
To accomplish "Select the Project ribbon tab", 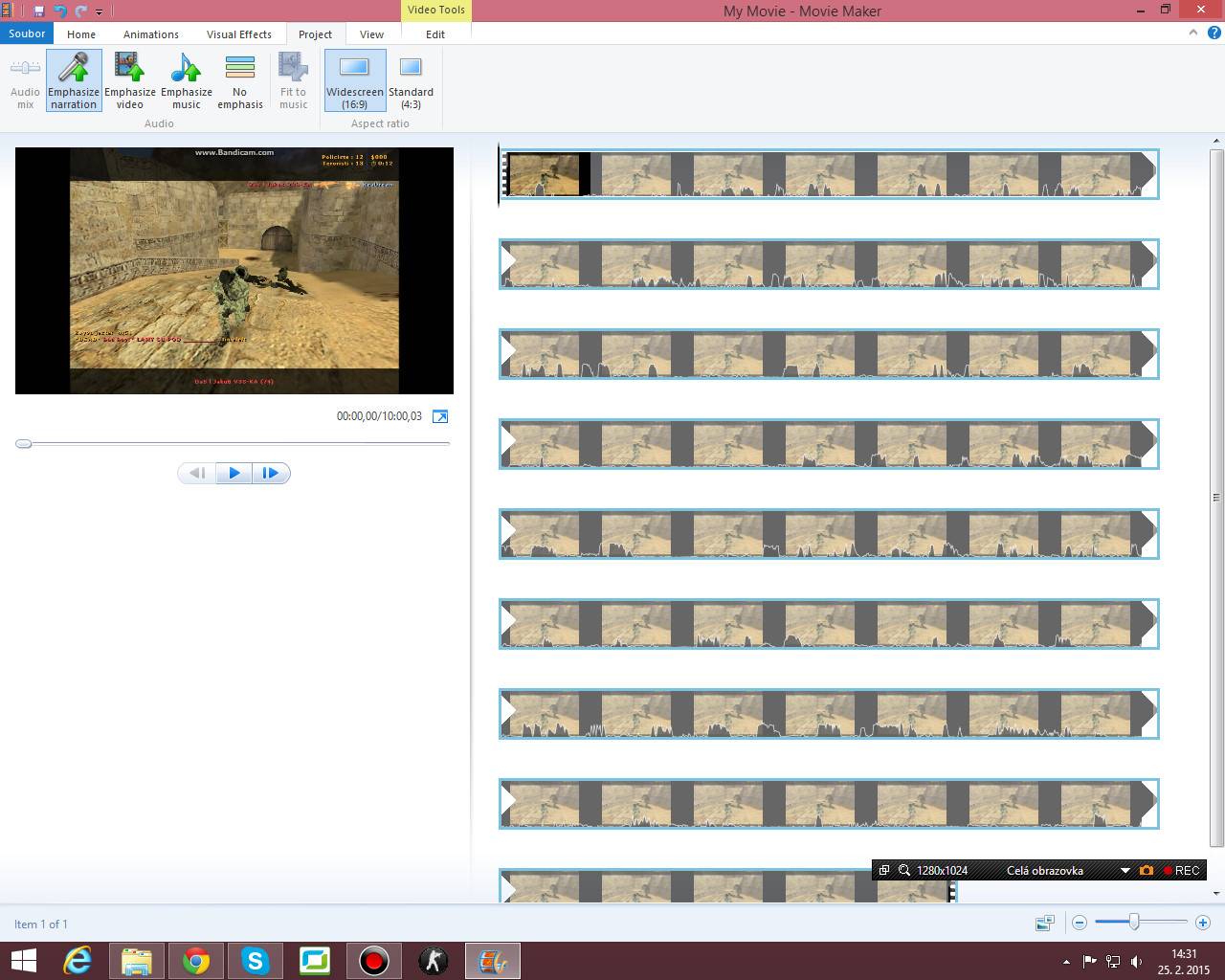I will coord(315,34).
